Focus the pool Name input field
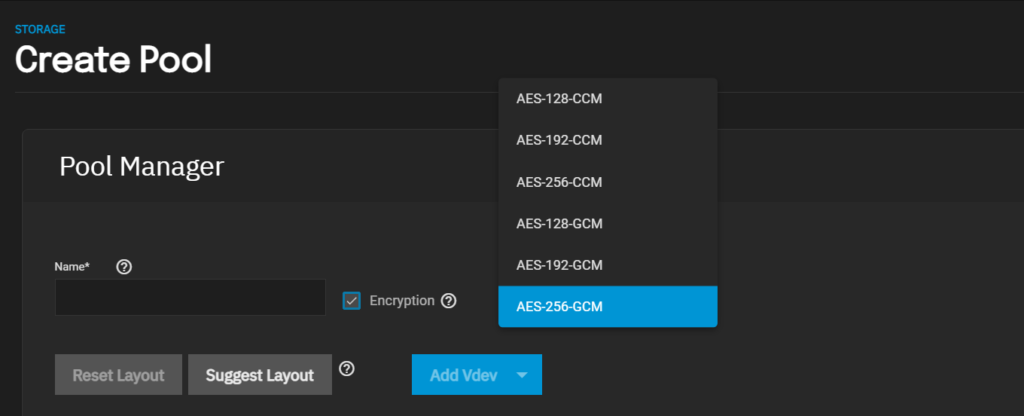1024x416 pixels. 190,298
